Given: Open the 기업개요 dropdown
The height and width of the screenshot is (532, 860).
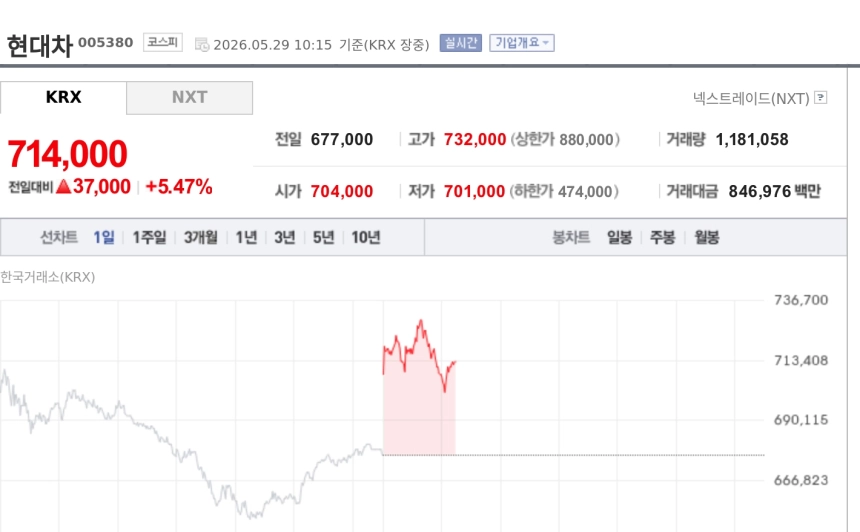Looking at the screenshot, I should point(522,43).
